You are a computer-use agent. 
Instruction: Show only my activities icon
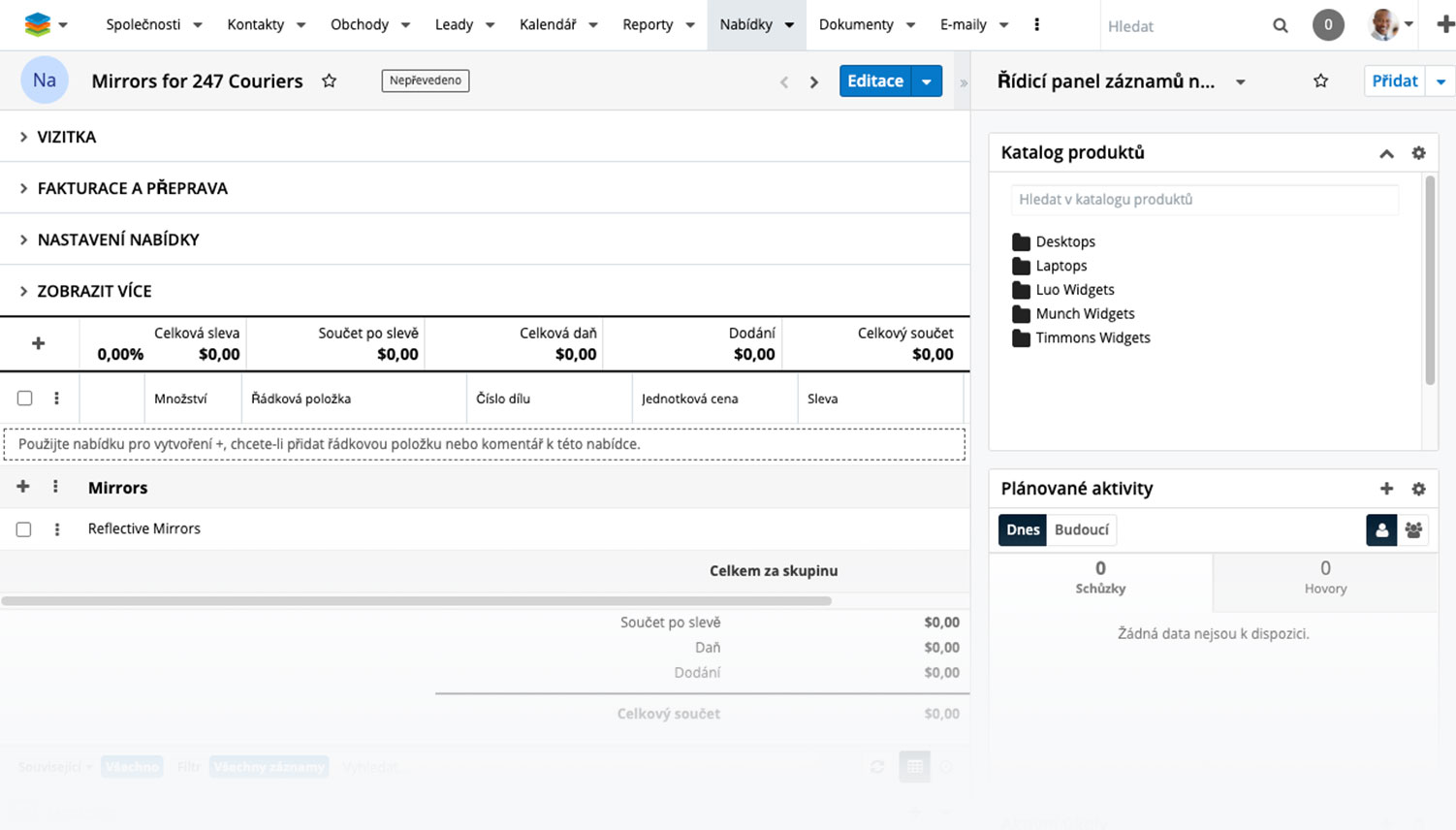coord(1380,530)
